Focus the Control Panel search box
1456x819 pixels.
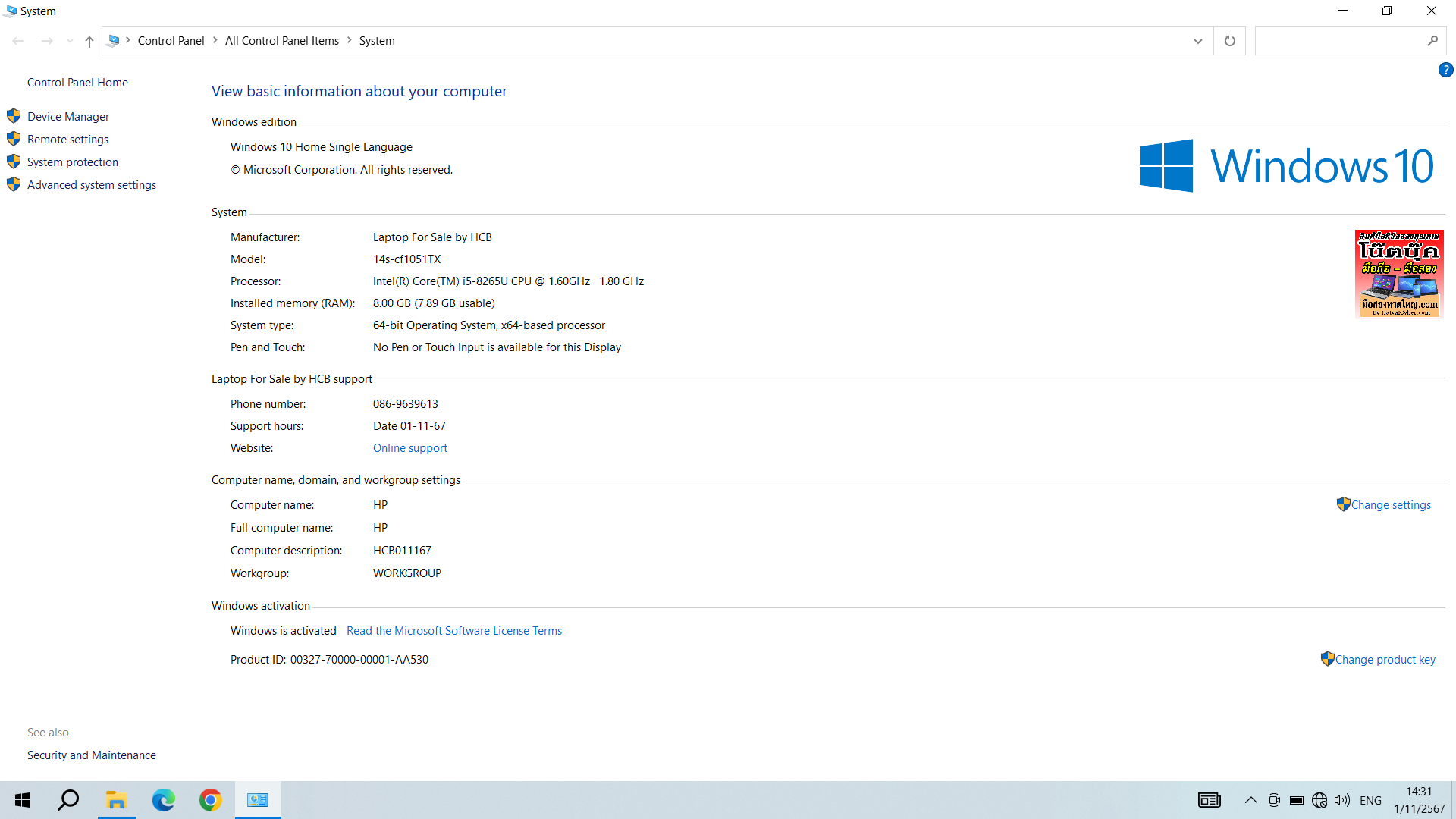pos(1339,41)
